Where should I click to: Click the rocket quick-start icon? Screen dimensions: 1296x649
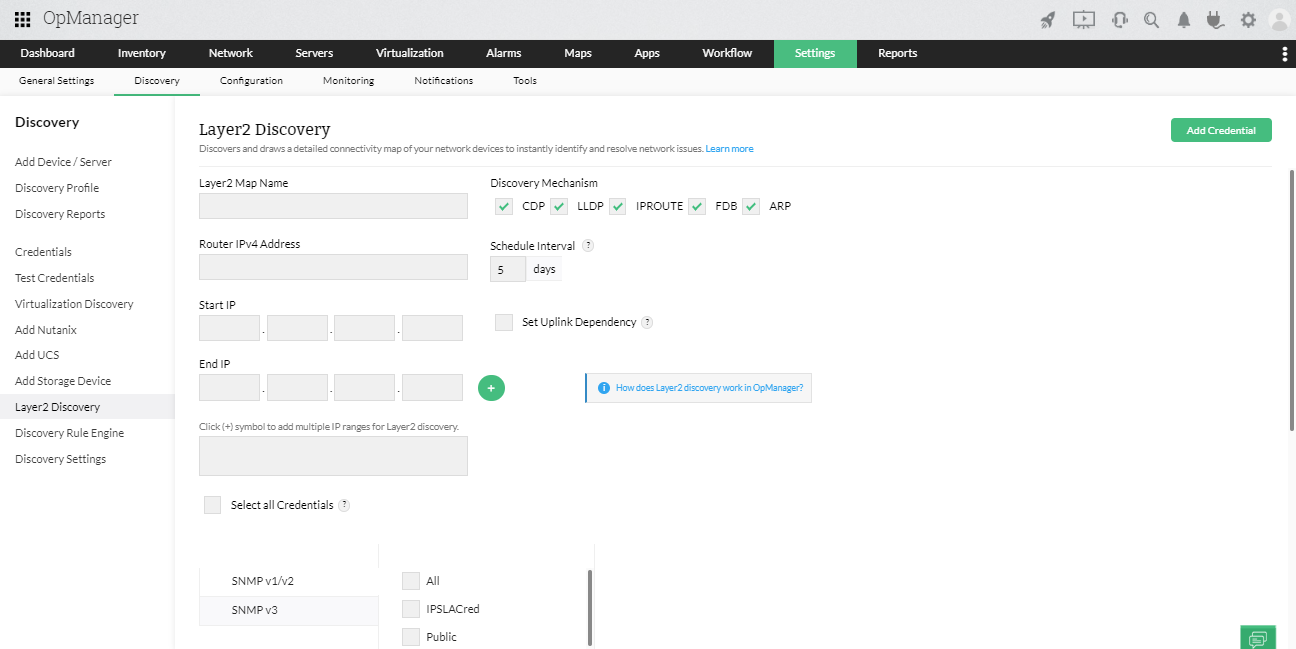pyautogui.click(x=1048, y=19)
